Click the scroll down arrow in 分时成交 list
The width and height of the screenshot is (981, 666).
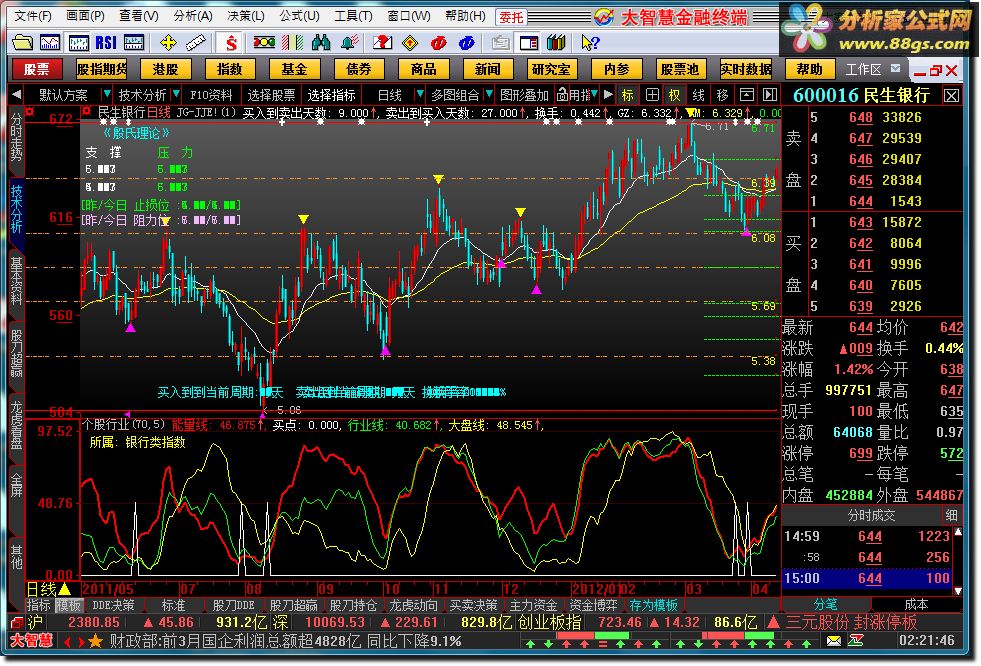click(957, 590)
